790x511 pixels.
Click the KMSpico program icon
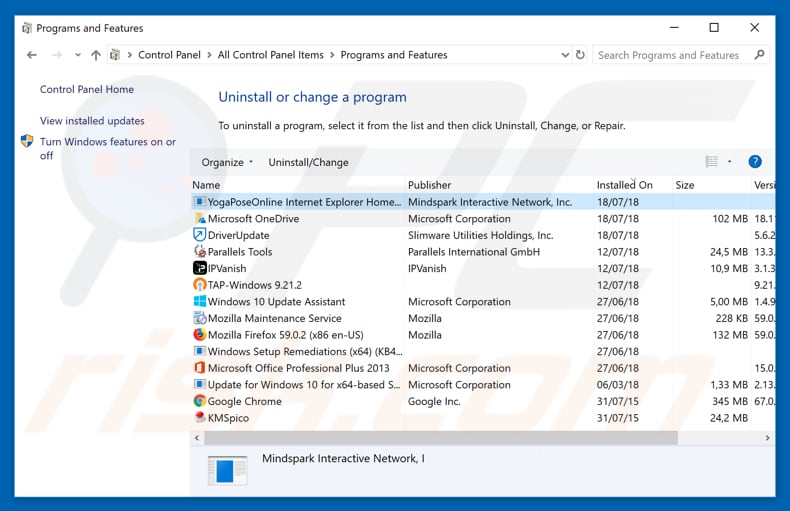[200, 418]
